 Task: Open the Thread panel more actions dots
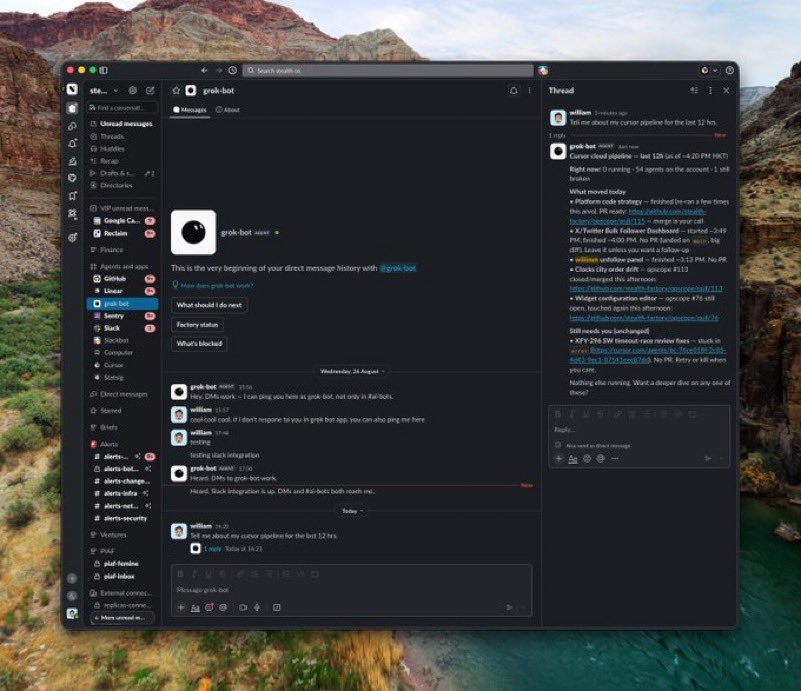tap(710, 90)
